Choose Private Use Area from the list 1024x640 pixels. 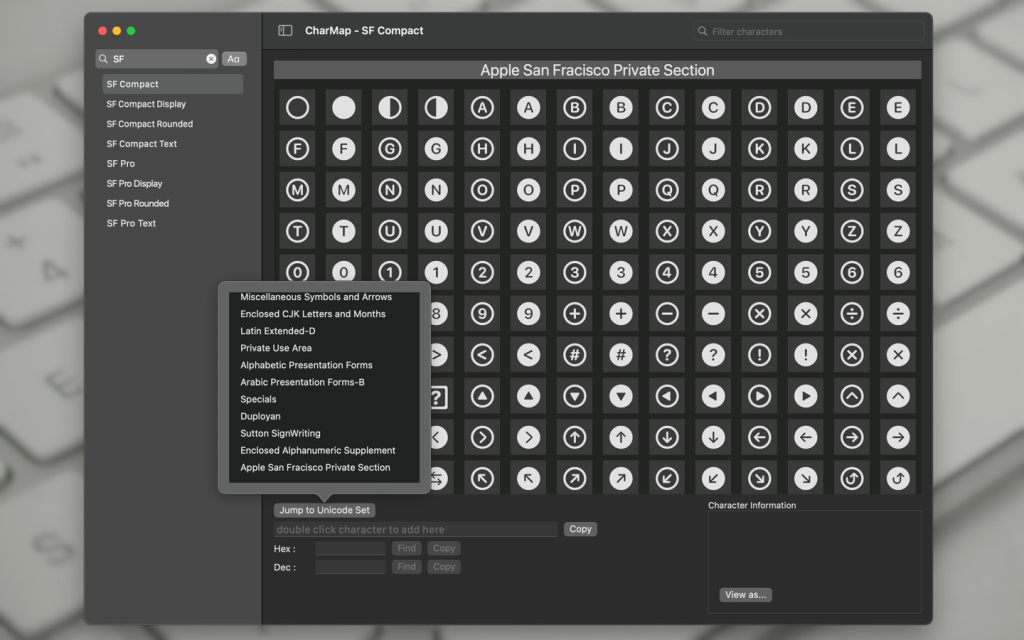[276, 348]
